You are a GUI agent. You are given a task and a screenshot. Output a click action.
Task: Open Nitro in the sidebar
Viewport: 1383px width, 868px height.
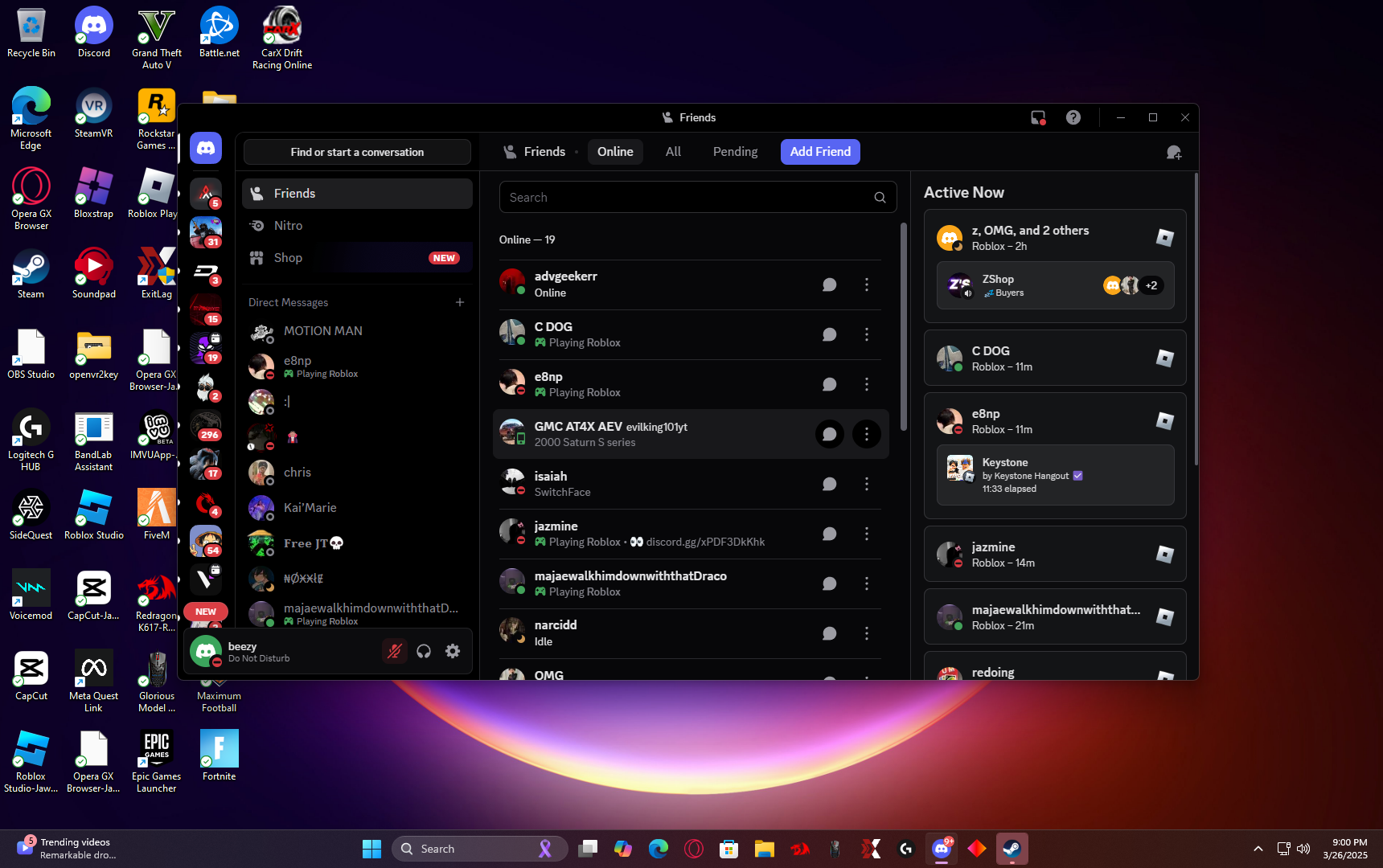pos(357,226)
